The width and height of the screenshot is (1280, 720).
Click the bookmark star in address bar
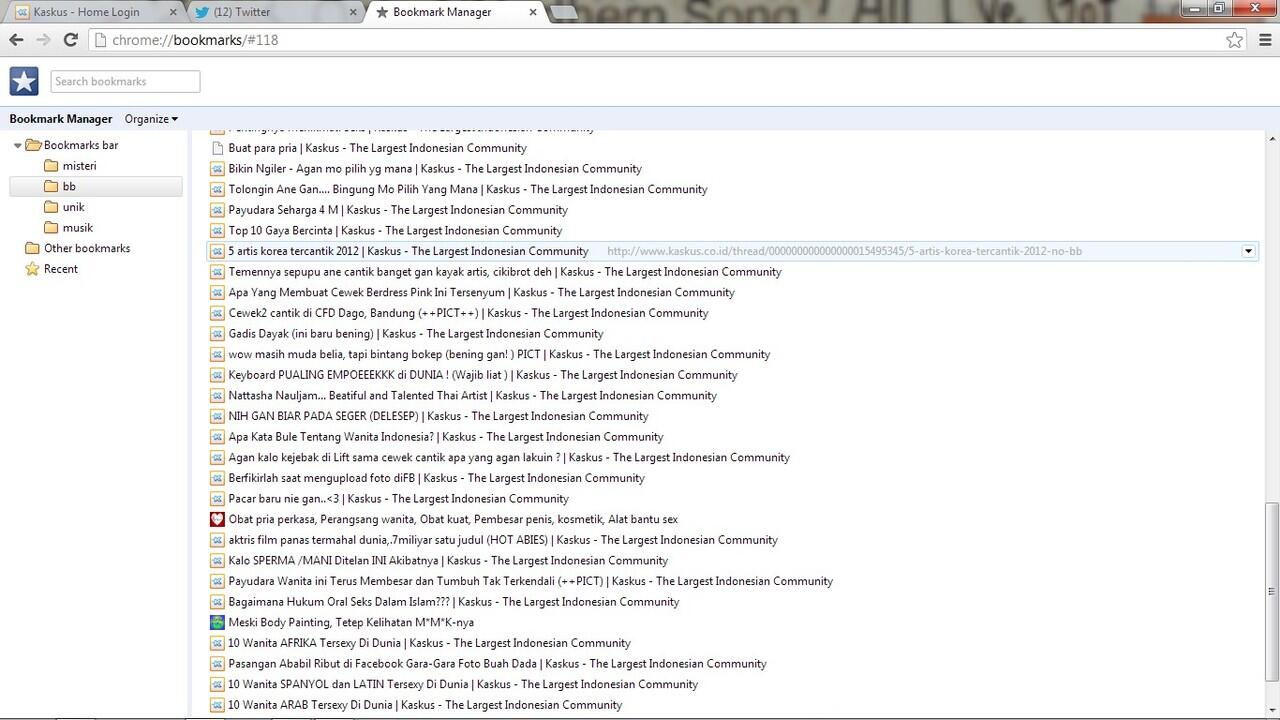tap(1235, 40)
